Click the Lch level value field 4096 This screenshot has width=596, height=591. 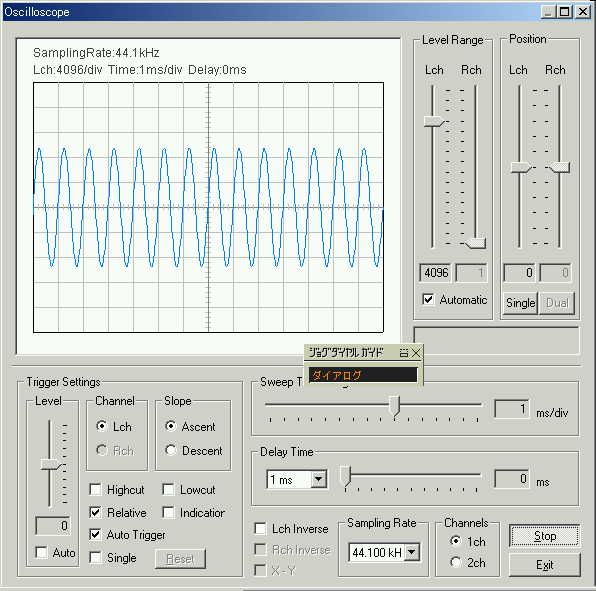tap(436, 273)
